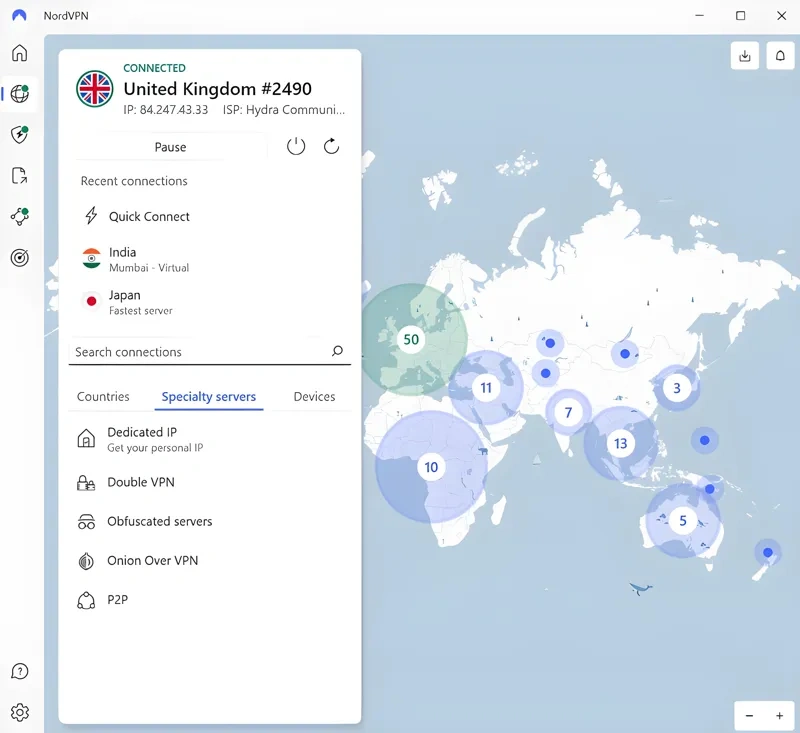Select the Specialty servers tab
Image resolution: width=800 pixels, height=733 pixels.
[209, 396]
